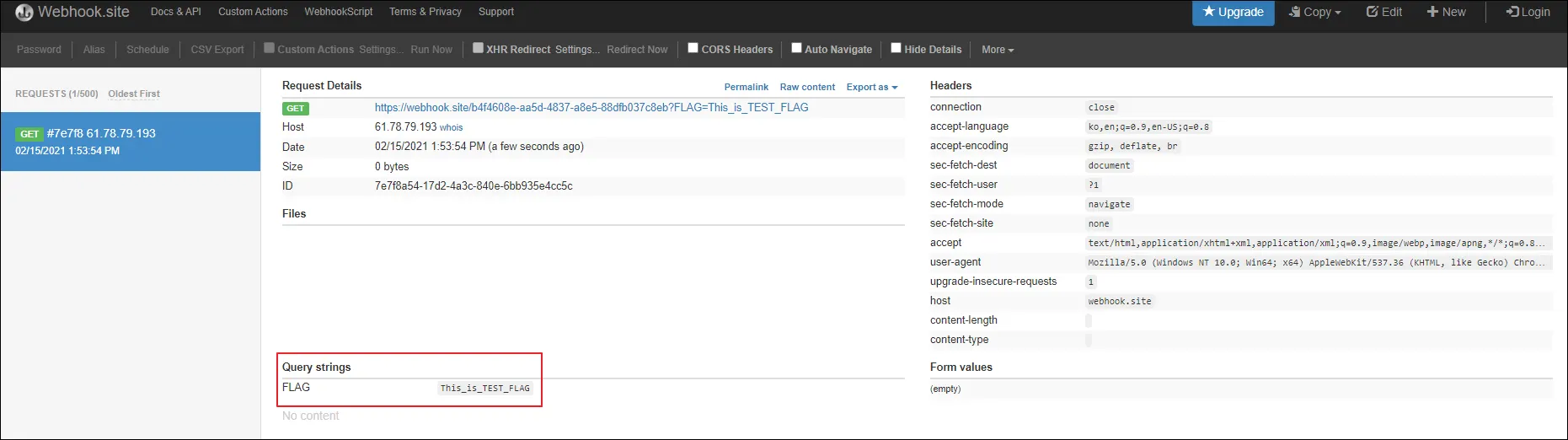The height and width of the screenshot is (440, 1568).
Task: Click the Webhook.site logo icon
Action: (24, 13)
